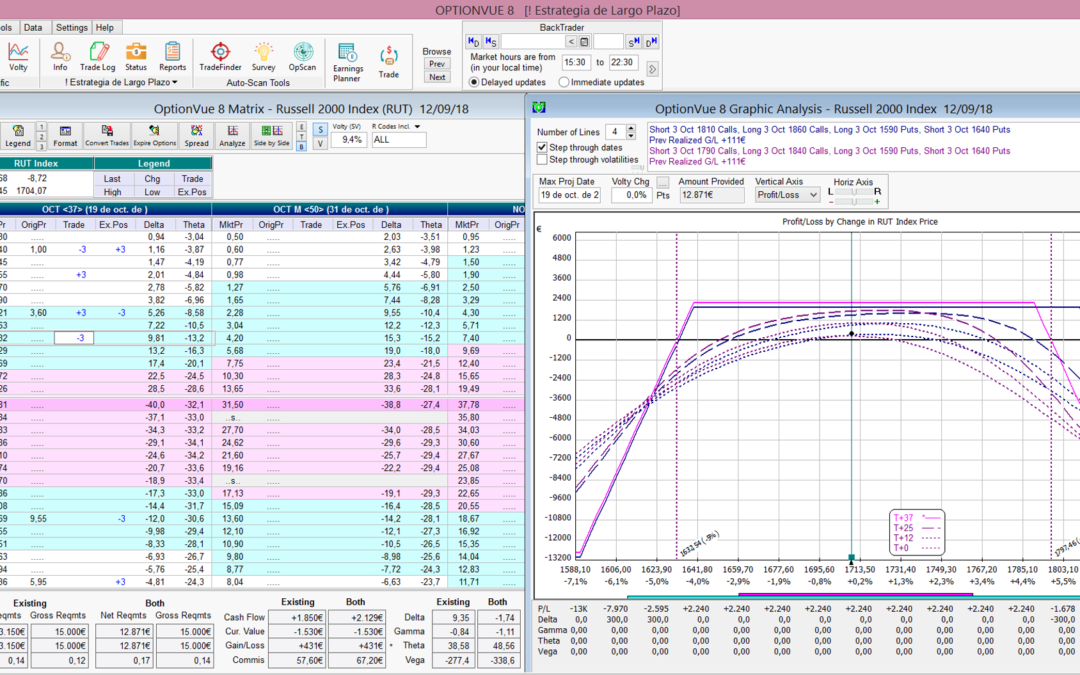Step BackTrader forward one day
1080x675 pixels.
tap(651, 42)
